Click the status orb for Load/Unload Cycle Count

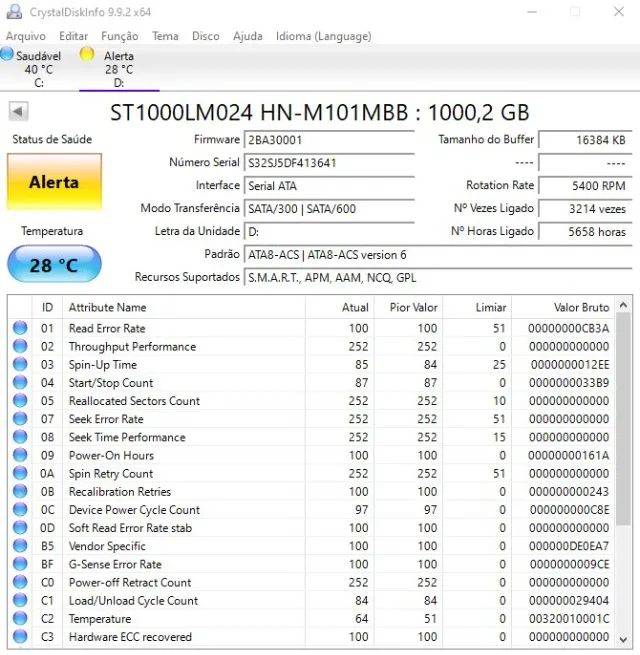[x=20, y=600]
